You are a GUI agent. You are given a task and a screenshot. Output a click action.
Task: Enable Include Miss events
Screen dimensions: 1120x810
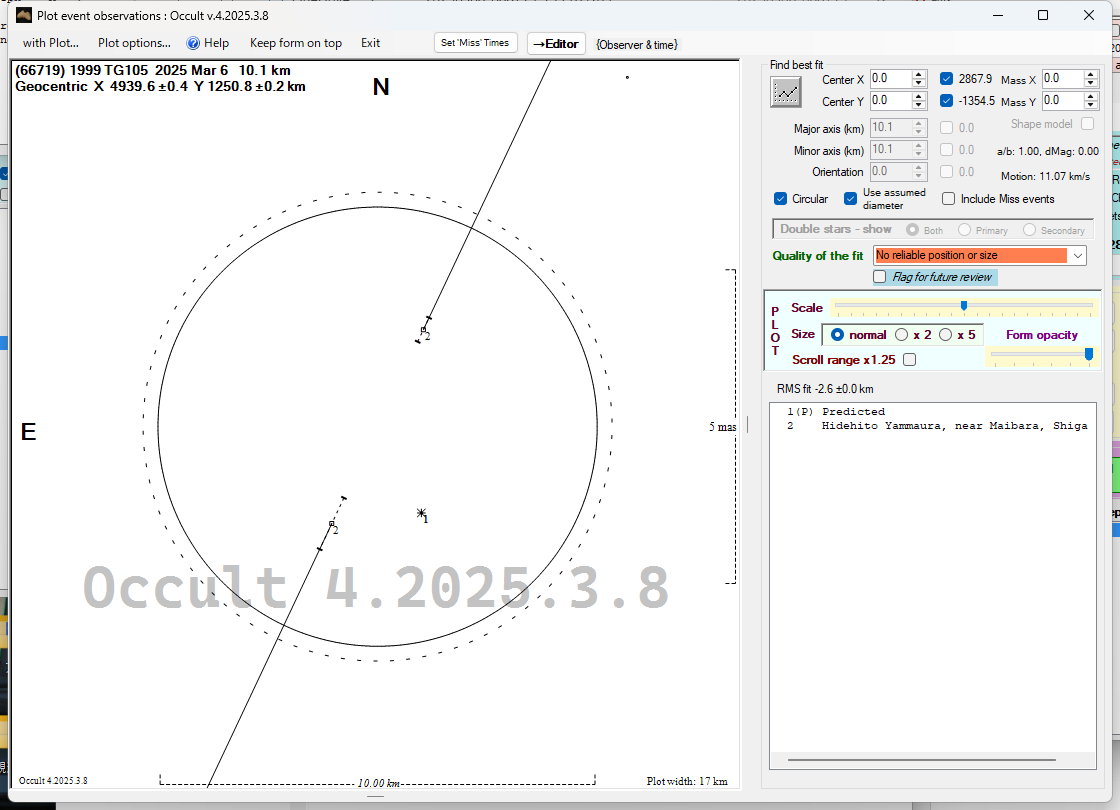pos(949,199)
